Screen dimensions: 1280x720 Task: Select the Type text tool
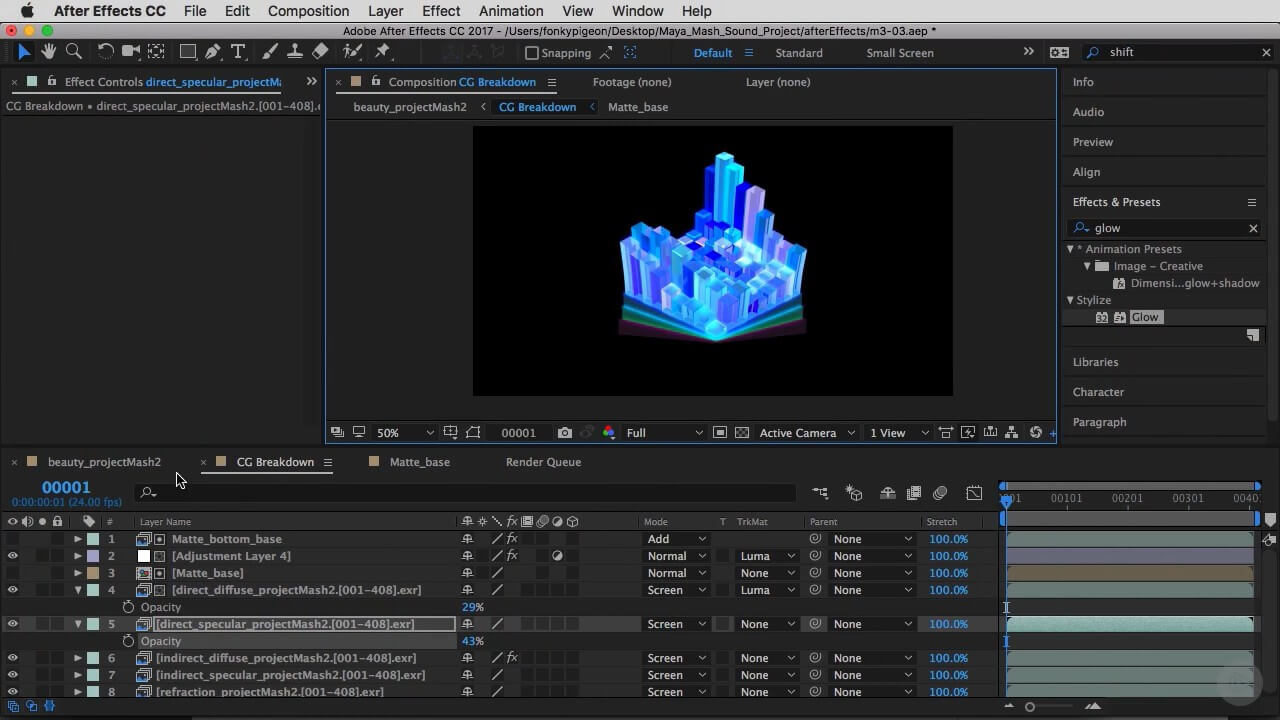tap(238, 51)
